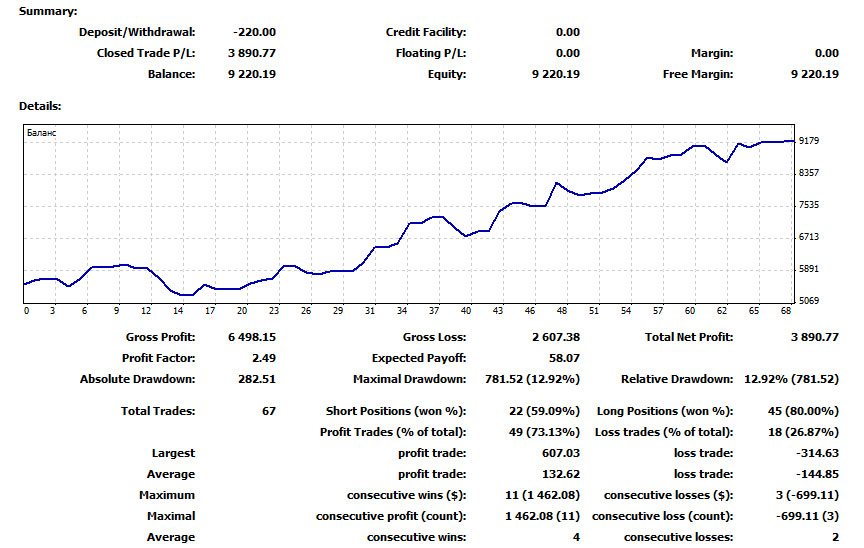Select the Absolute Drawdown value 282.51
This screenshot has height=548, width=864.
point(257,379)
